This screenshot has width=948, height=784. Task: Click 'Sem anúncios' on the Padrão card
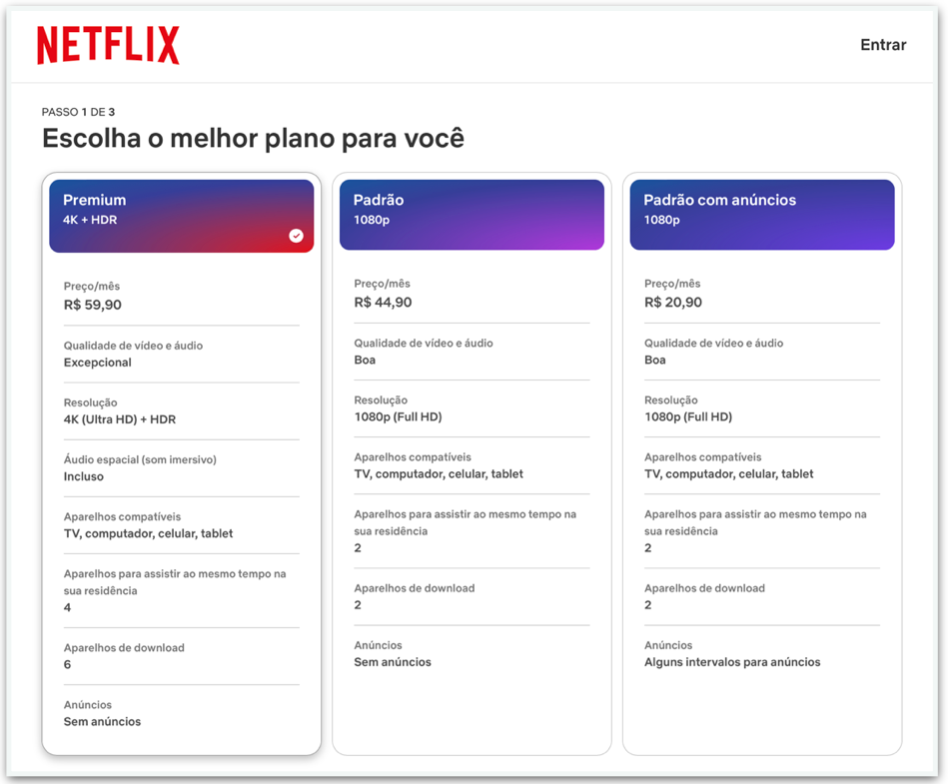392,662
